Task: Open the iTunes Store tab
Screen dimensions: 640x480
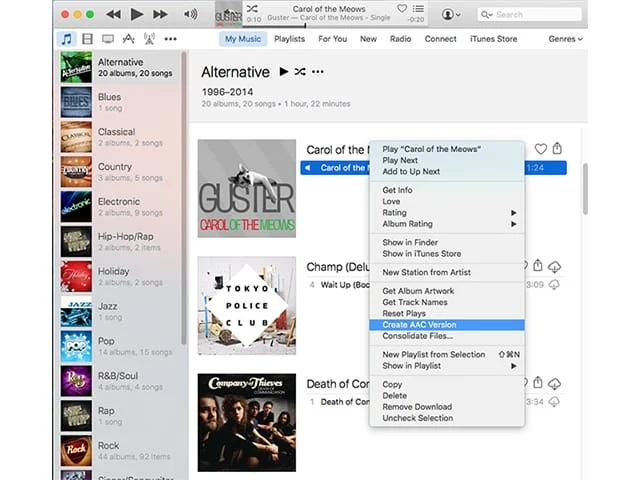Action: [493, 39]
